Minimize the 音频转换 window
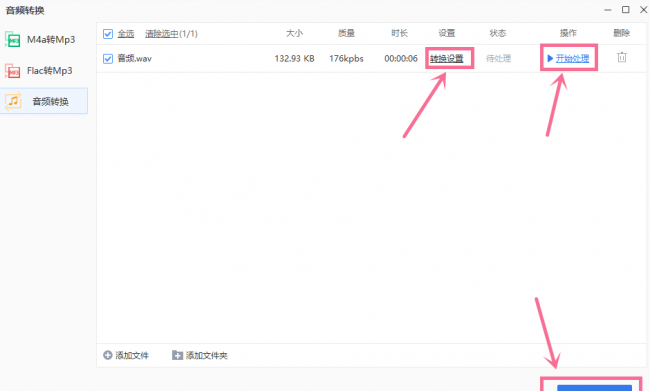Viewport: 650px width, 391px height. [608, 10]
